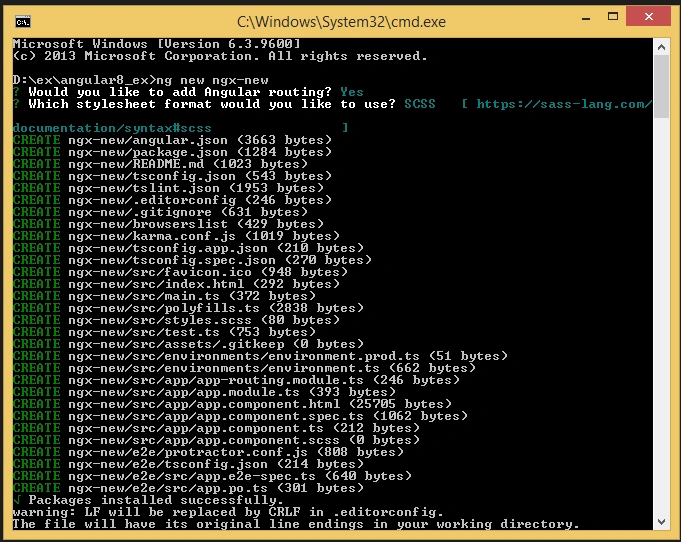681x542 pixels.
Task: Click the Microsoft Corporation copyright line
Action: [220, 56]
